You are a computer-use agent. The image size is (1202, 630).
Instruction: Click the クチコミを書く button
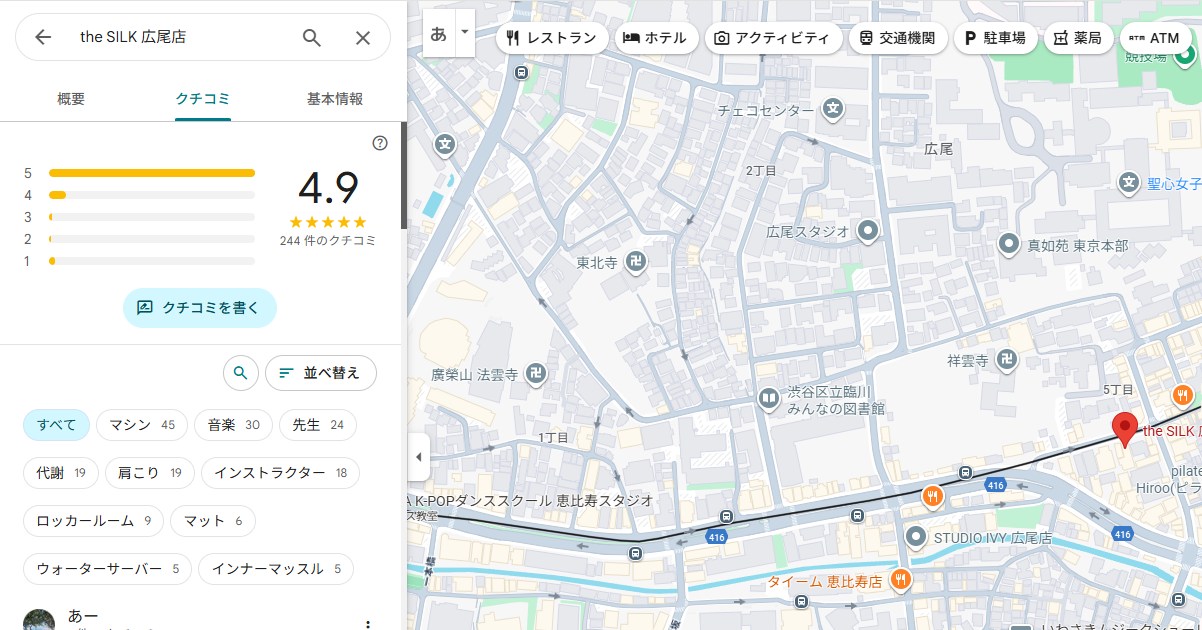[199, 308]
